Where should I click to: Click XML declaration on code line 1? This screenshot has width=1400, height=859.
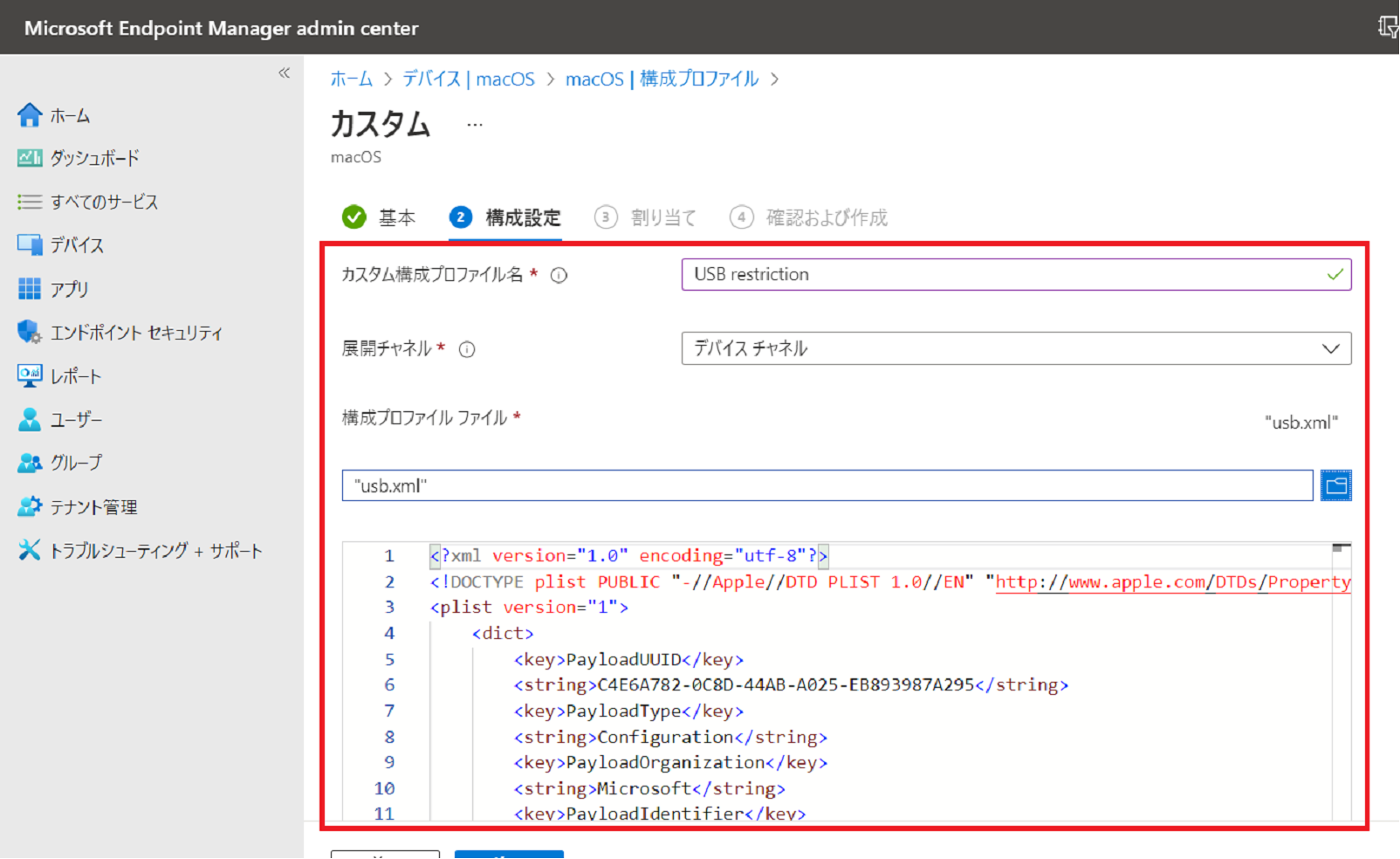pyautogui.click(x=628, y=555)
